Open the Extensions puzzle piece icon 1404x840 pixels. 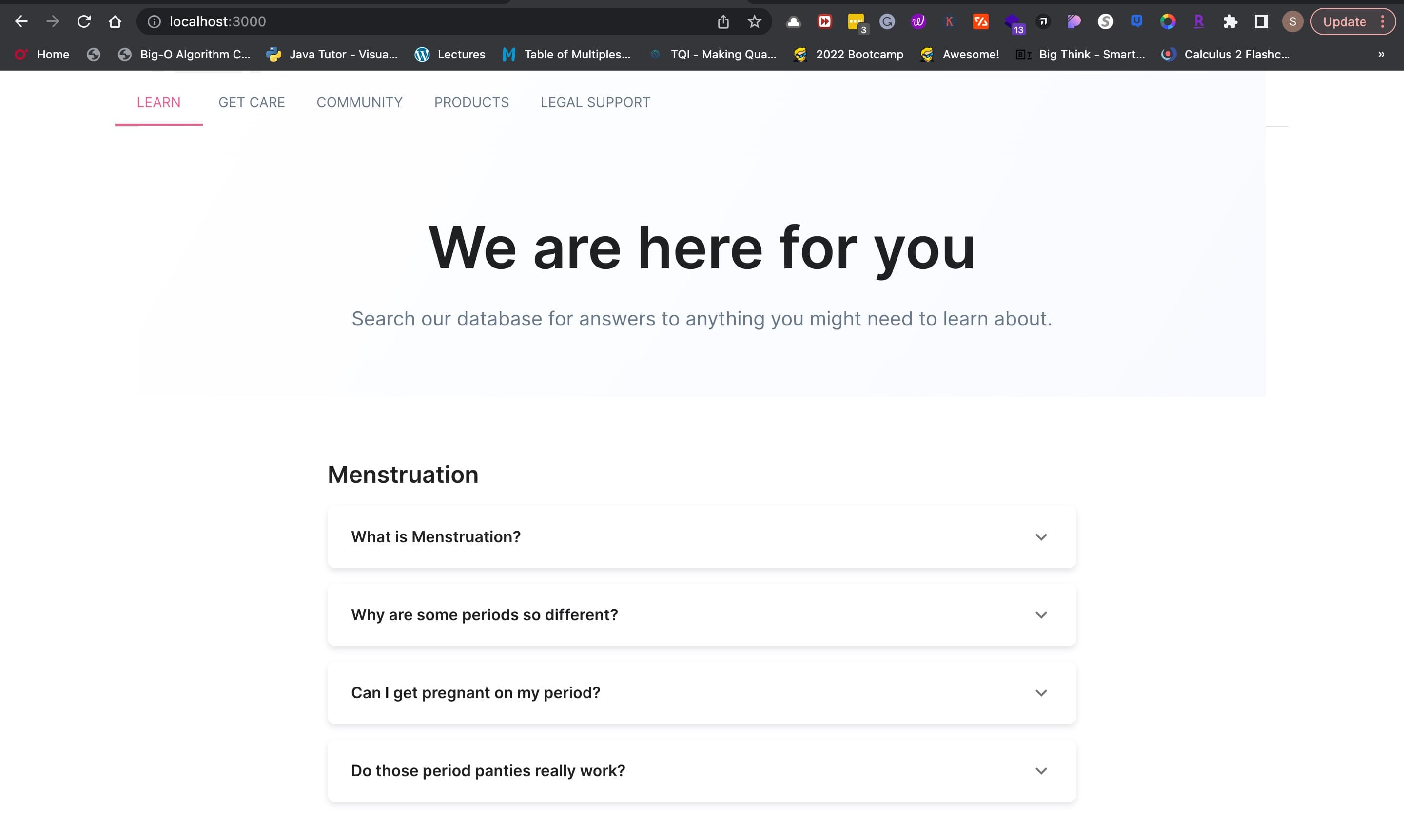click(x=1229, y=21)
